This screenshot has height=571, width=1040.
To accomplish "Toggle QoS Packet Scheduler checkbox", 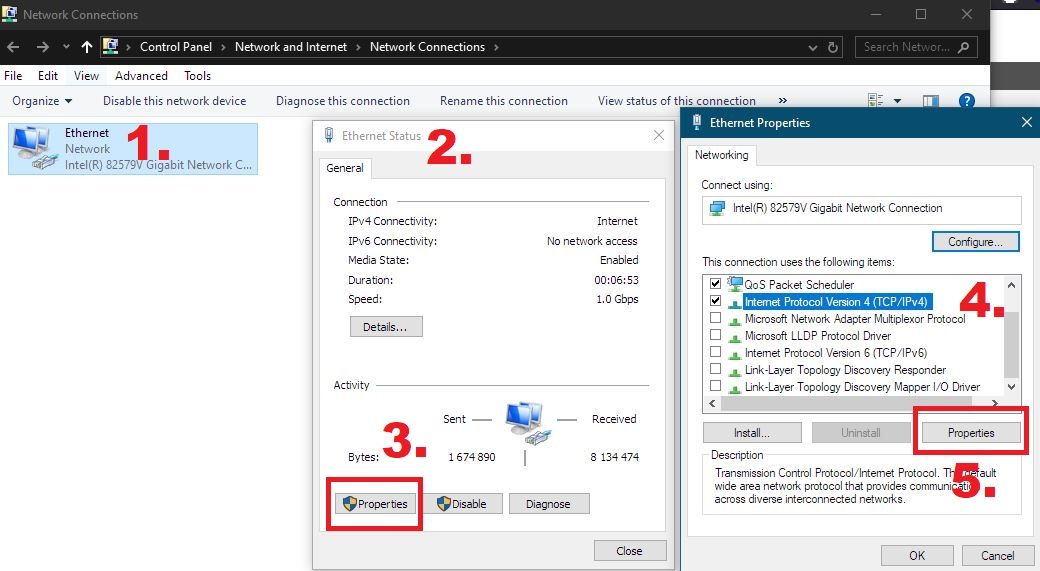I will point(715,283).
